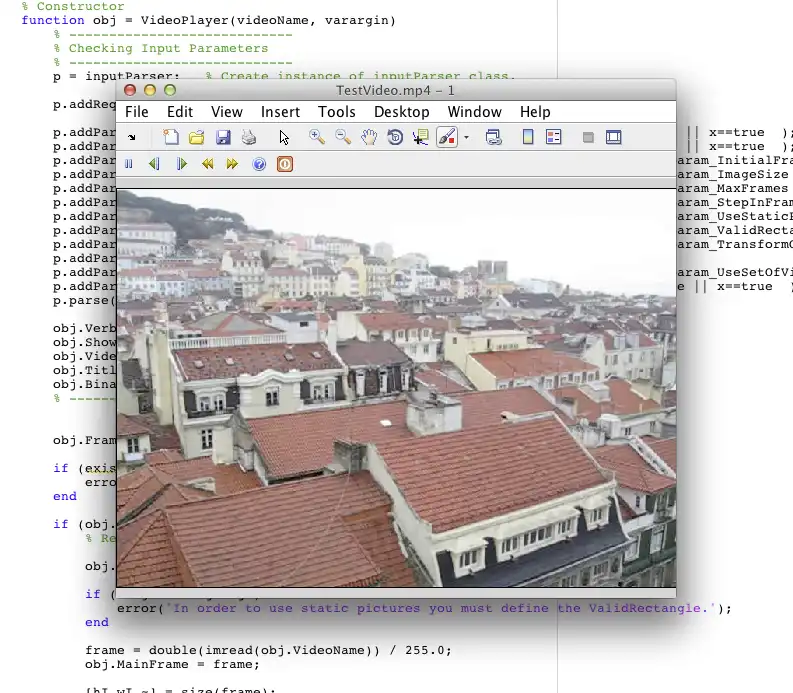793x693 pixels.
Task: Step one frame forward
Action: coord(181,164)
